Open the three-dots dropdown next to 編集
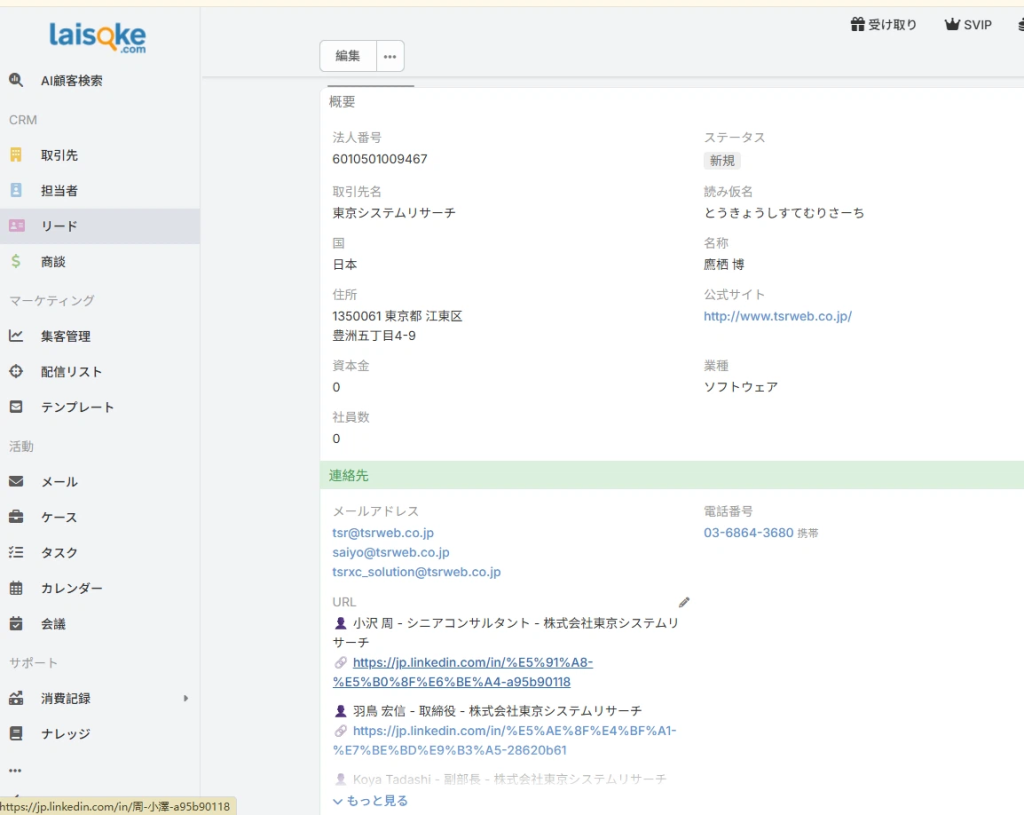 [390, 56]
